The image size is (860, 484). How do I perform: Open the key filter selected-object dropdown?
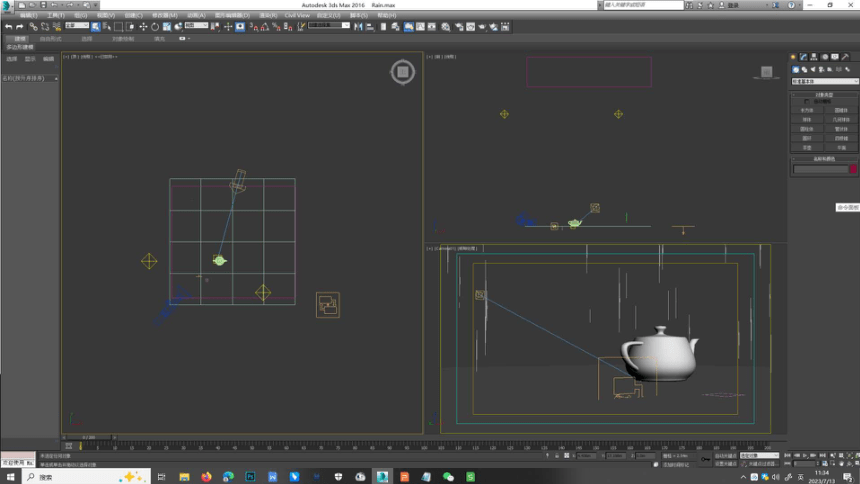pyautogui.click(x=759, y=455)
